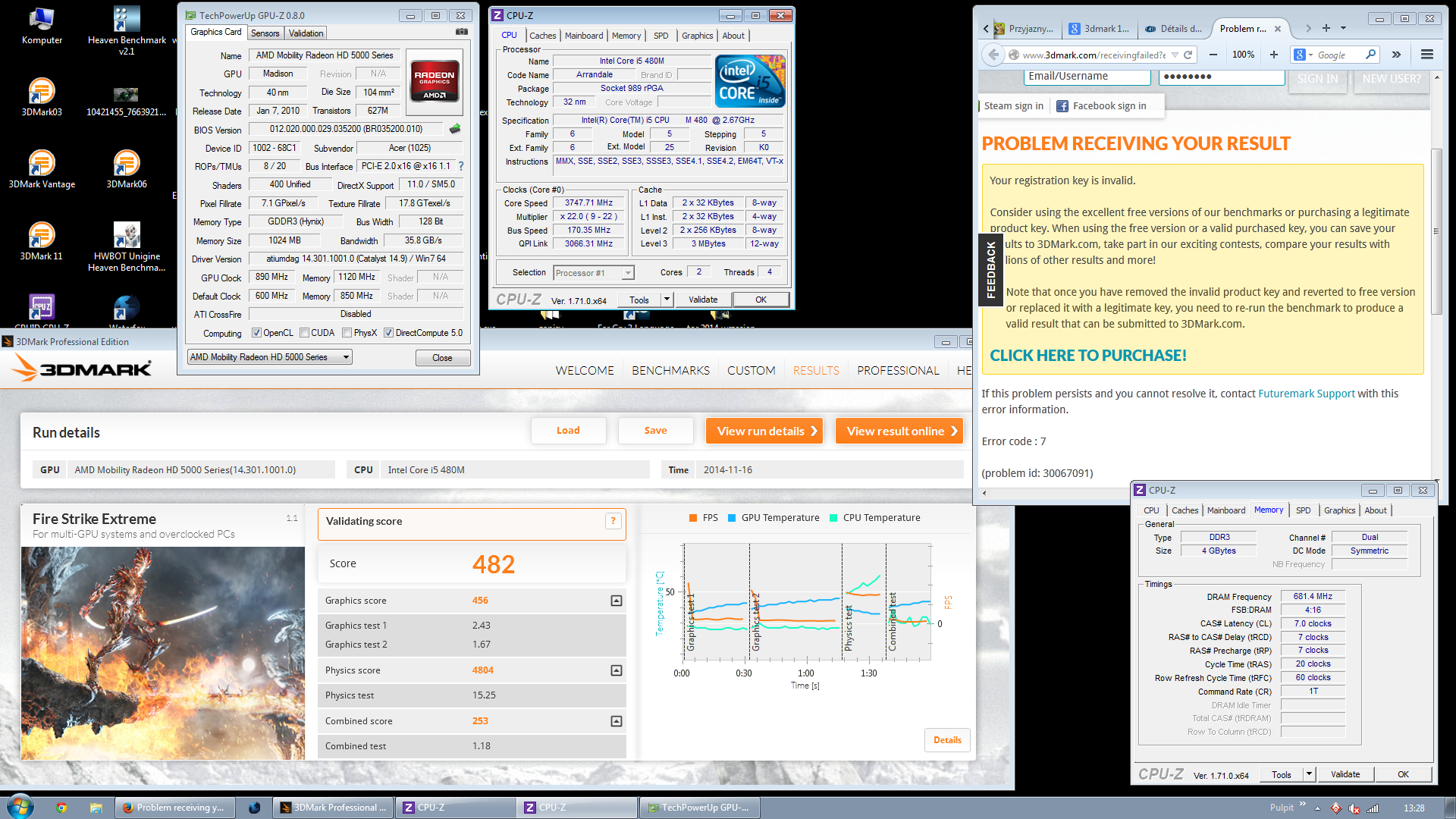This screenshot has width=1456, height=819.
Task: Open the 3DMark03 desktop shortcut
Action: pyautogui.click(x=42, y=97)
